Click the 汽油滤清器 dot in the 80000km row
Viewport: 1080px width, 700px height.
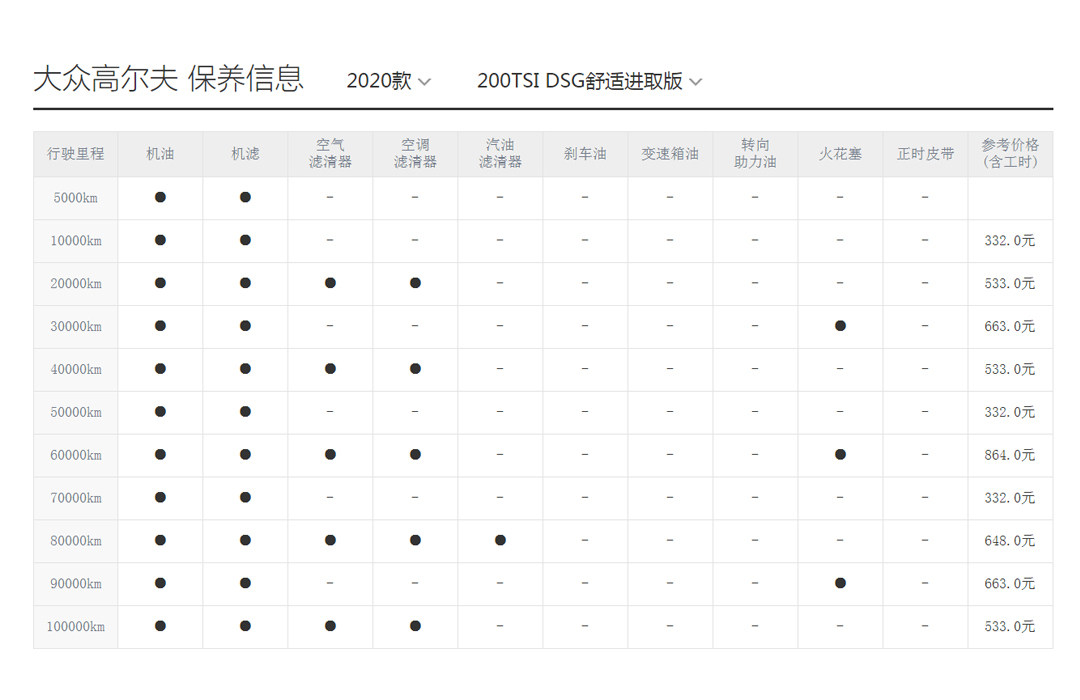pyautogui.click(x=500, y=541)
